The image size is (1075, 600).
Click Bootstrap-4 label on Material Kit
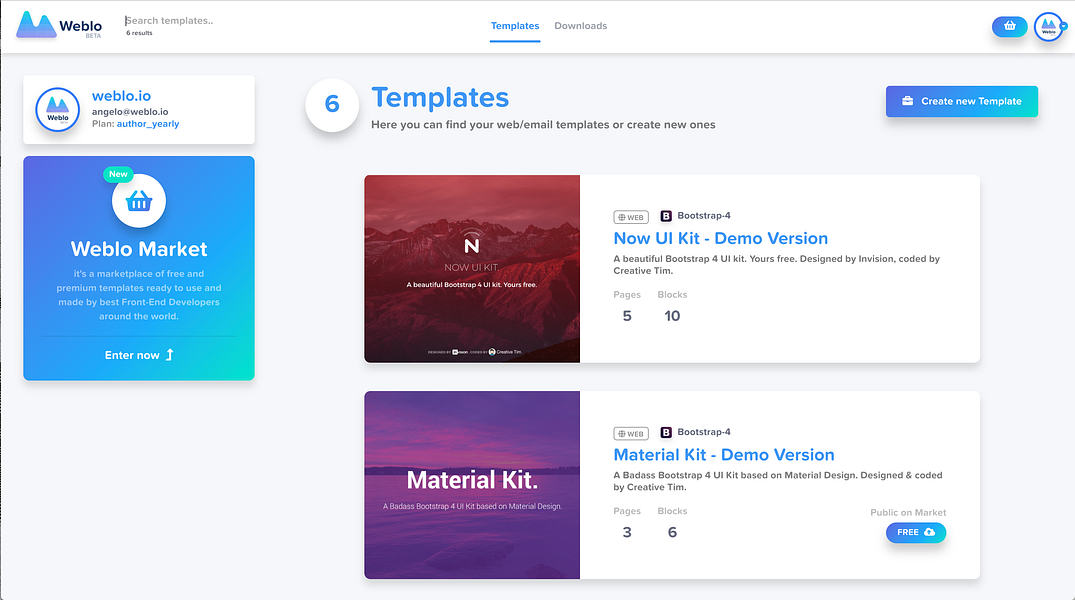[704, 432]
